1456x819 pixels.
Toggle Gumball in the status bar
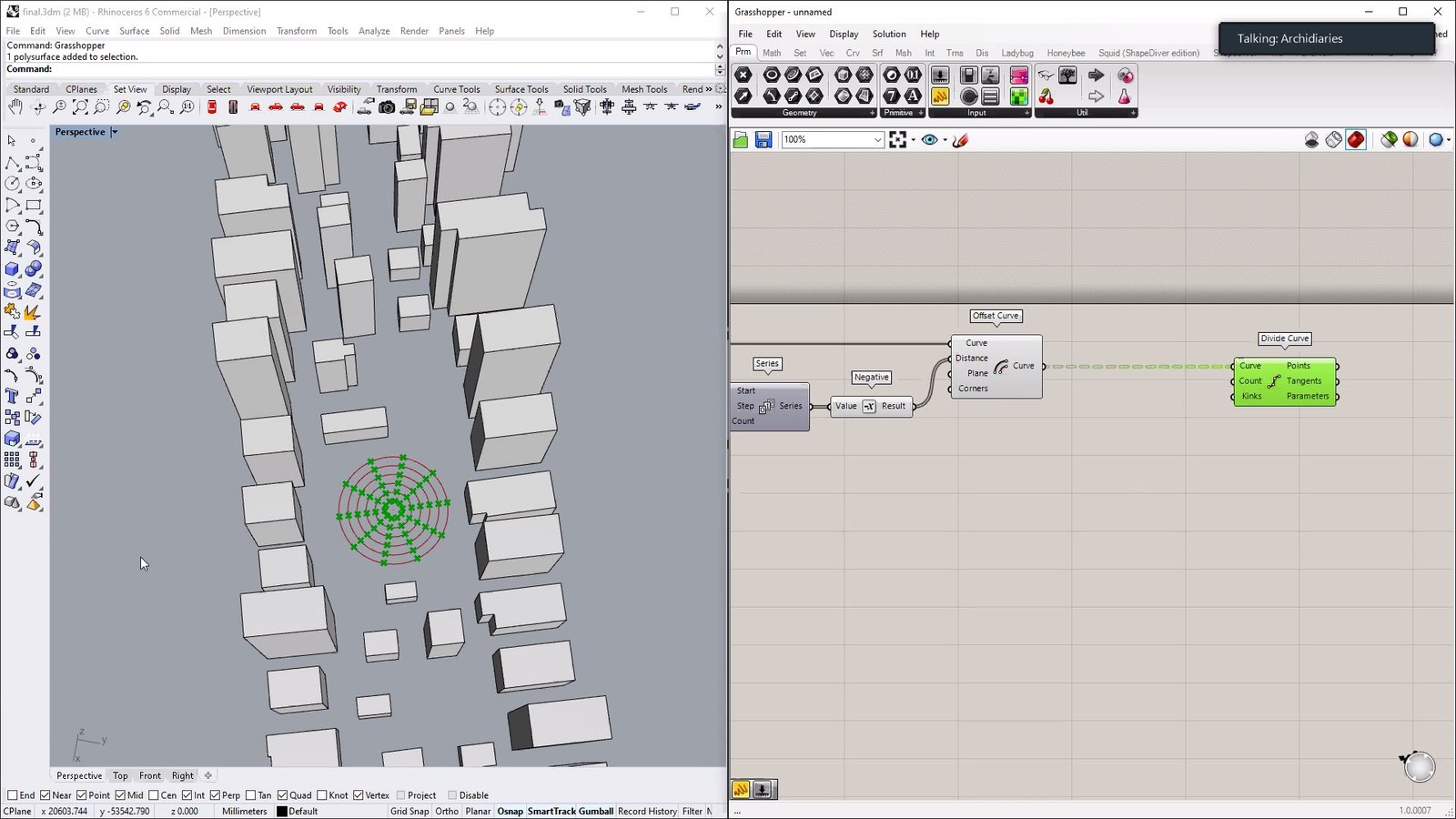tap(596, 811)
